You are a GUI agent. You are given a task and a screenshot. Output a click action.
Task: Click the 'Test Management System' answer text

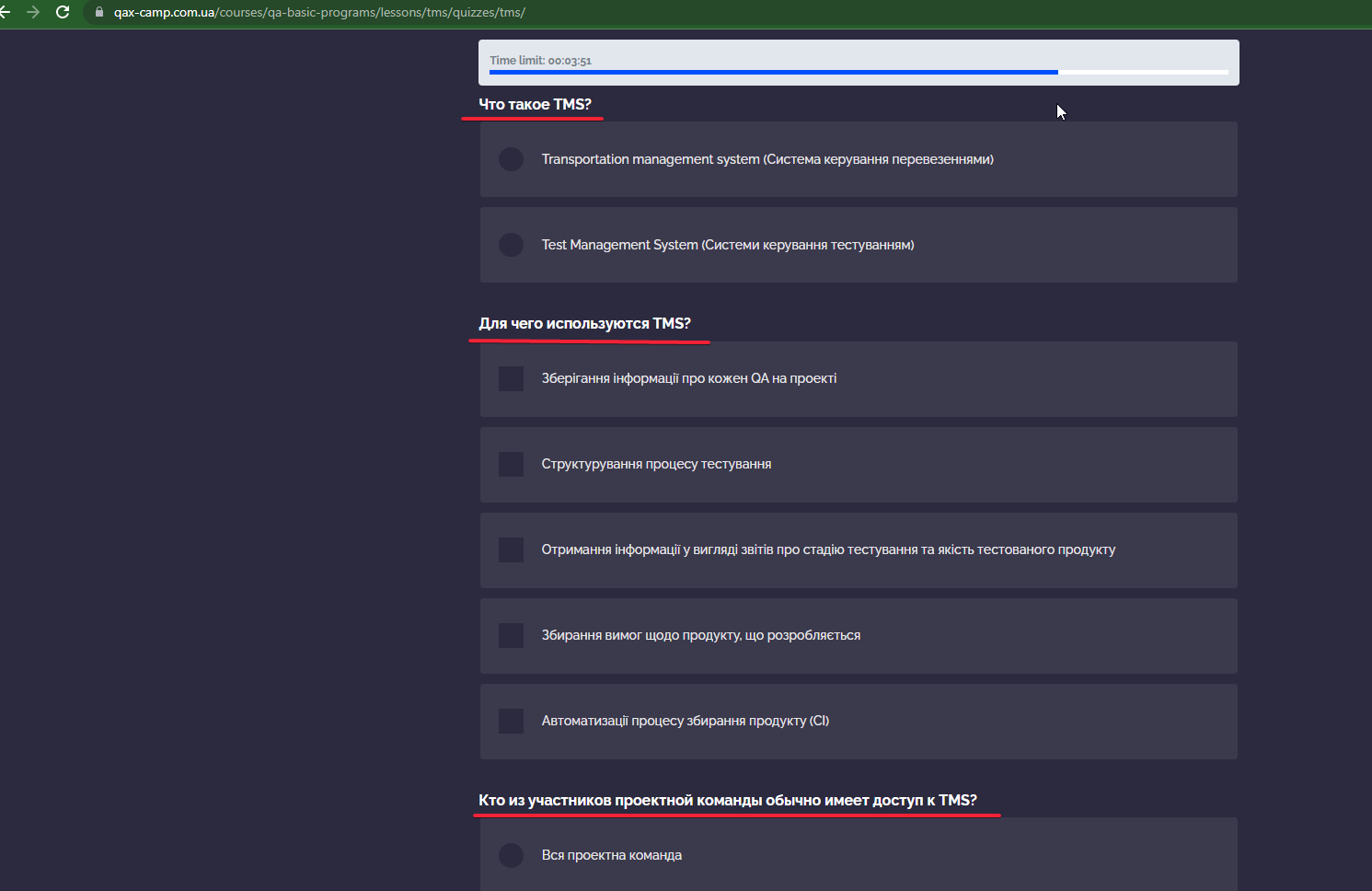pyautogui.click(x=728, y=245)
